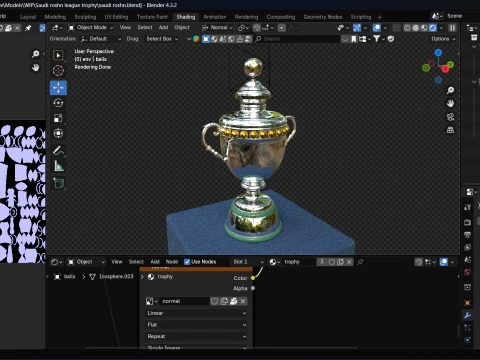Open the viewport shading options dropdown arrow
This screenshot has width=480, height=360.
442,28
